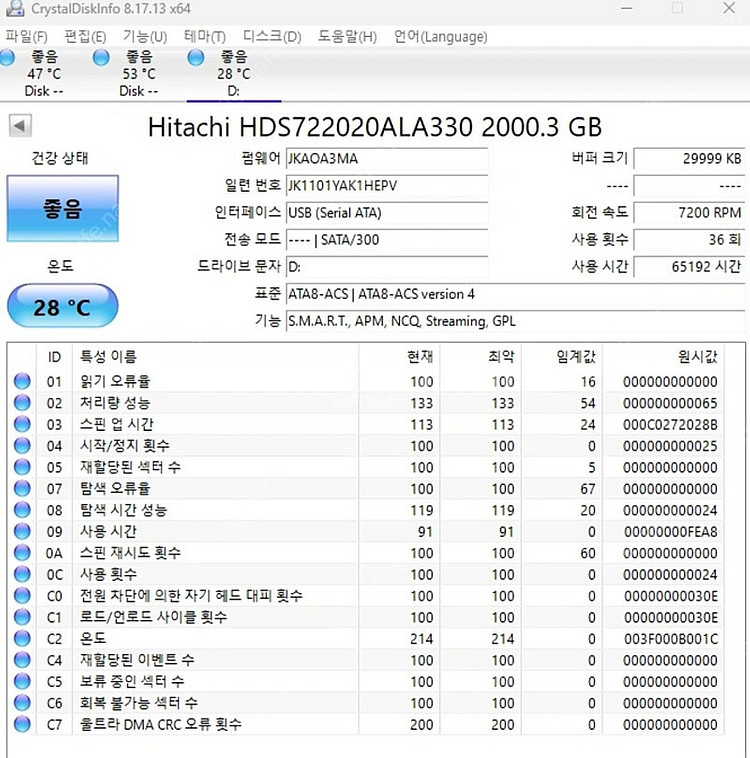Select attribute name 스핀 업 시간
Screen dimensions: 750x758
coord(117,424)
